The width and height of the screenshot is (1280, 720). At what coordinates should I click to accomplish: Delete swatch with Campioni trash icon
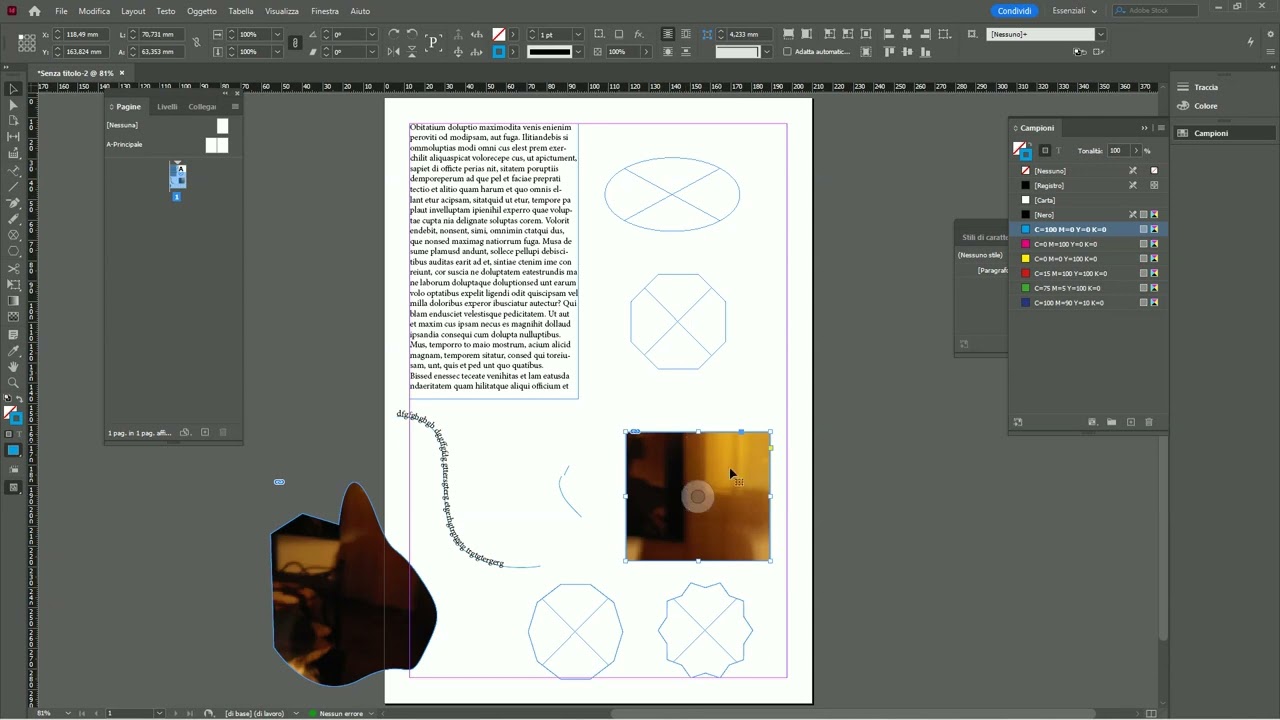pos(1149,422)
